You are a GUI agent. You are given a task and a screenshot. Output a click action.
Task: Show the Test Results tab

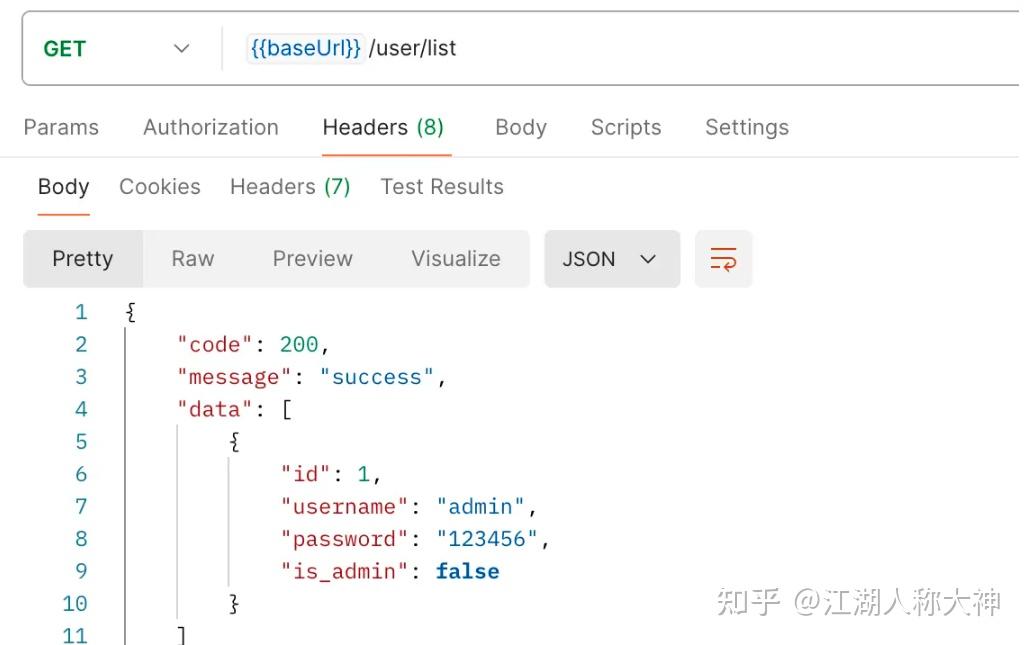click(442, 187)
